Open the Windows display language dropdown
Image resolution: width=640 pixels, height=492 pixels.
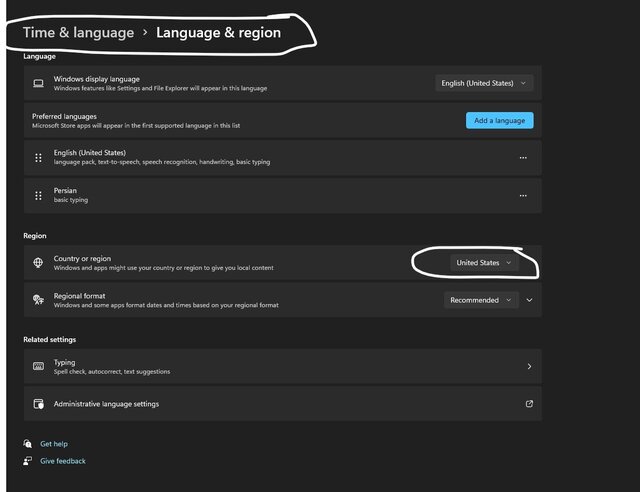[x=485, y=83]
